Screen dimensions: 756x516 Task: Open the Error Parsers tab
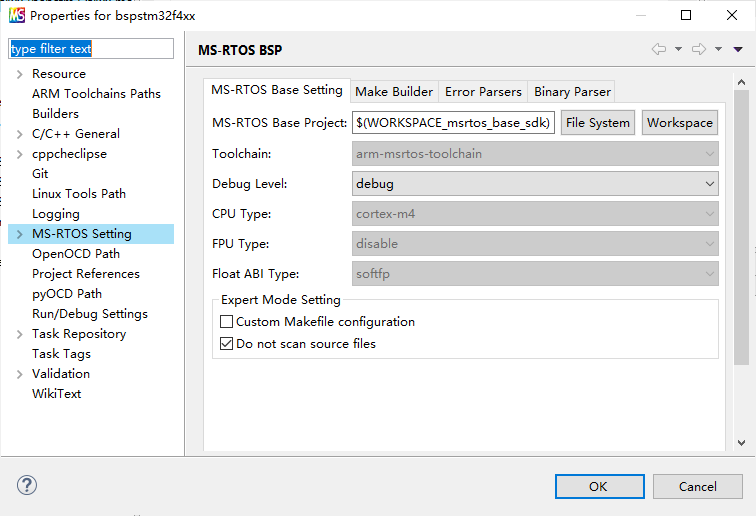(483, 91)
